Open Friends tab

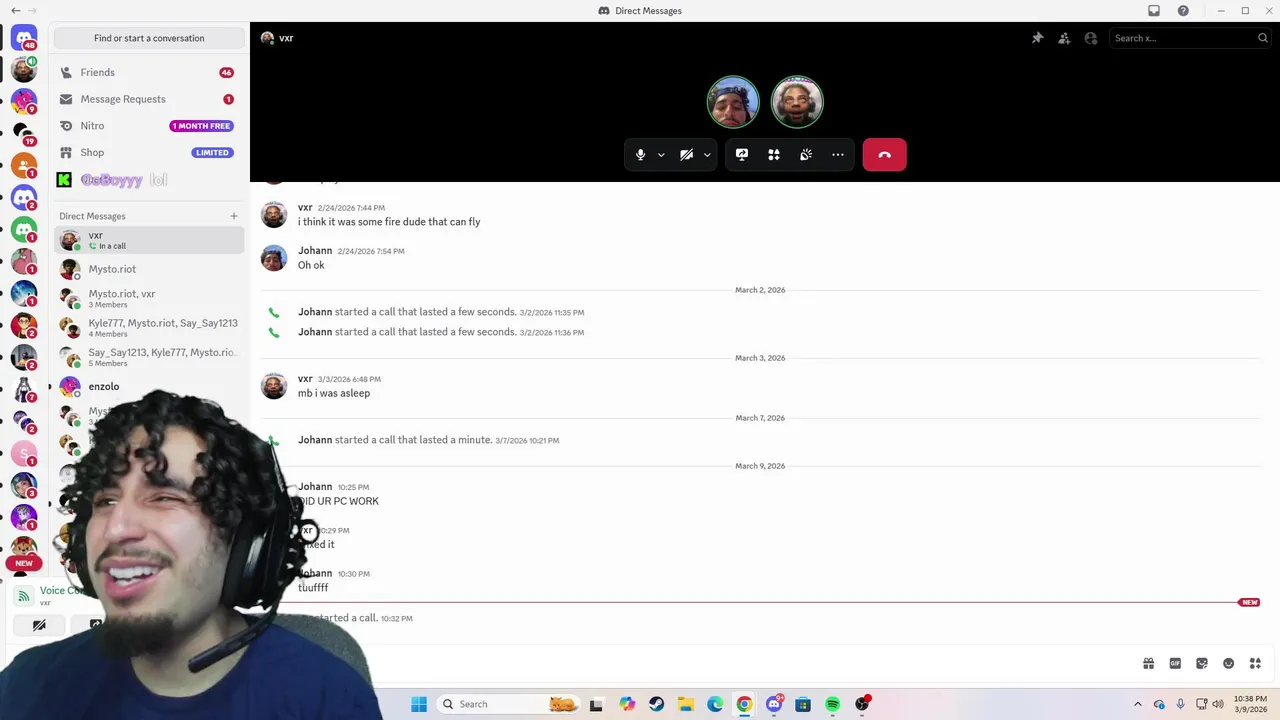(149, 72)
